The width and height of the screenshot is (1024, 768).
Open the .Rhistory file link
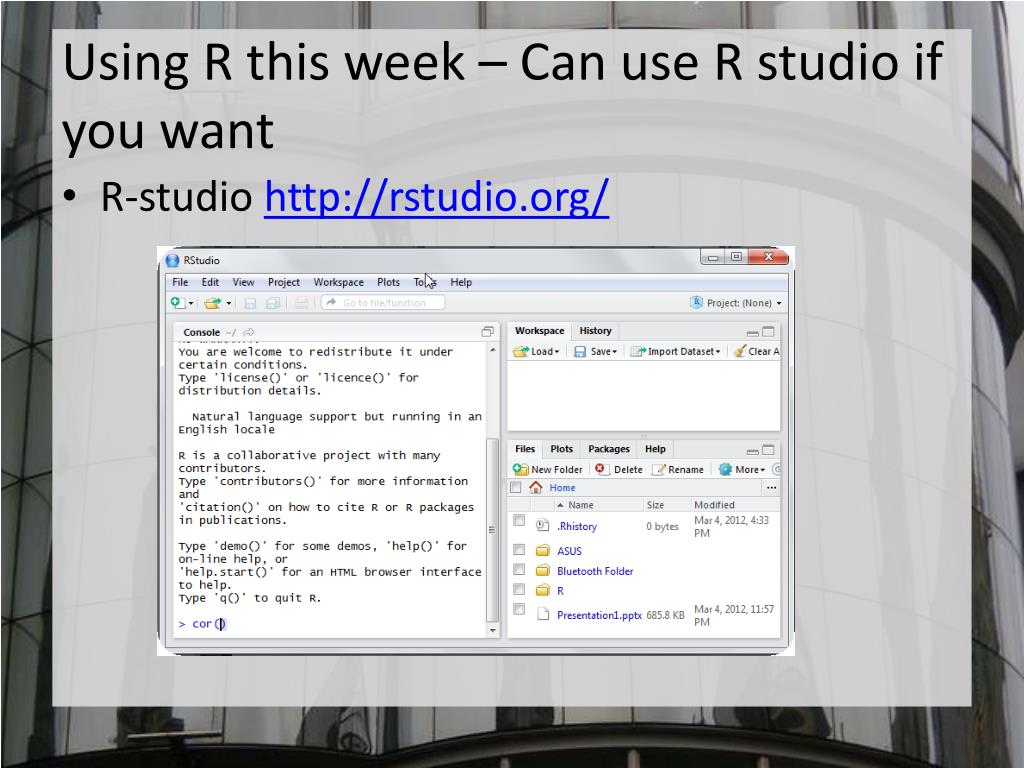[577, 526]
